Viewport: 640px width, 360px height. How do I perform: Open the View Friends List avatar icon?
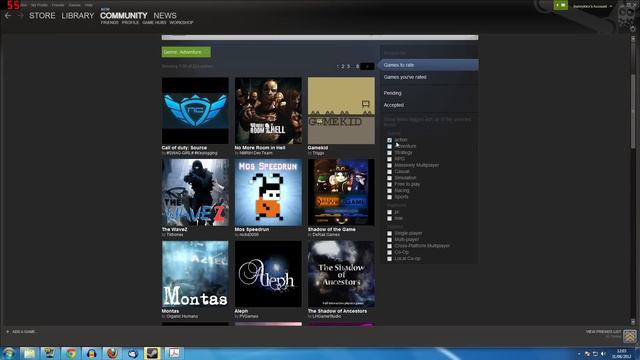630,336
